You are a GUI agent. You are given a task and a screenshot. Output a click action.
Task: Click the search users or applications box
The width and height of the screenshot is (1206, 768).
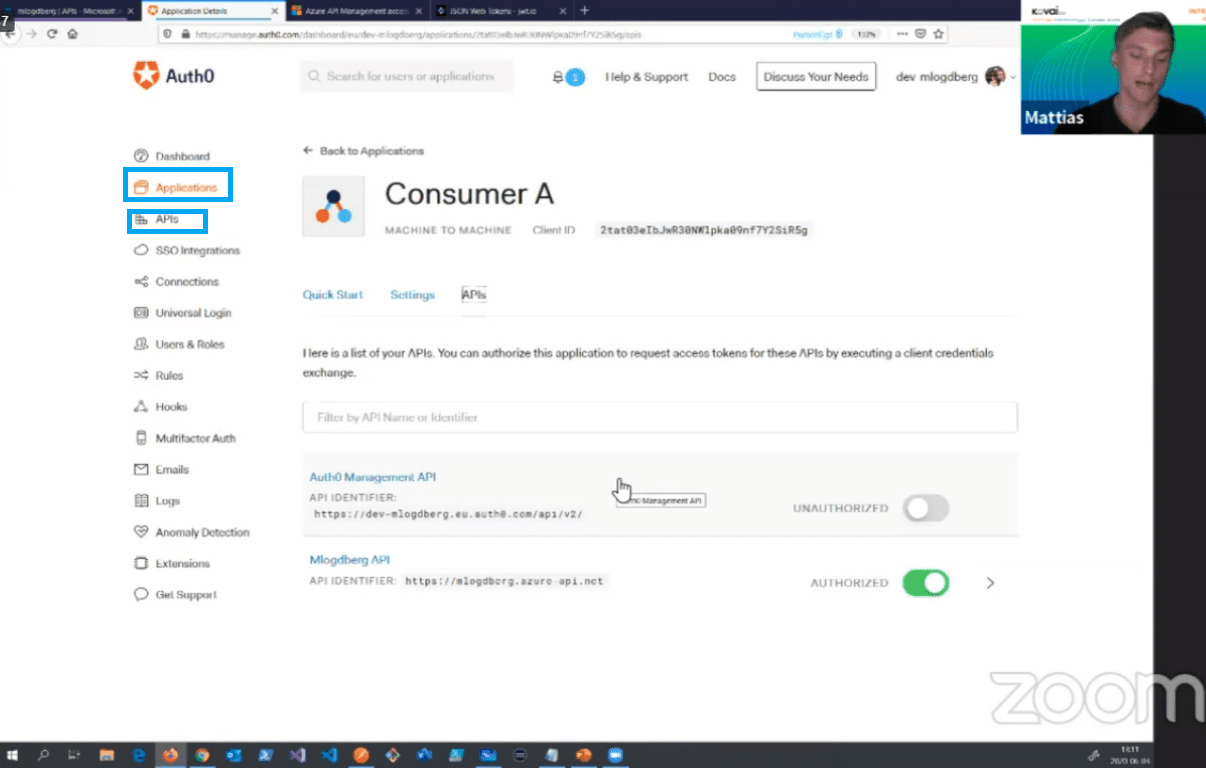(407, 76)
